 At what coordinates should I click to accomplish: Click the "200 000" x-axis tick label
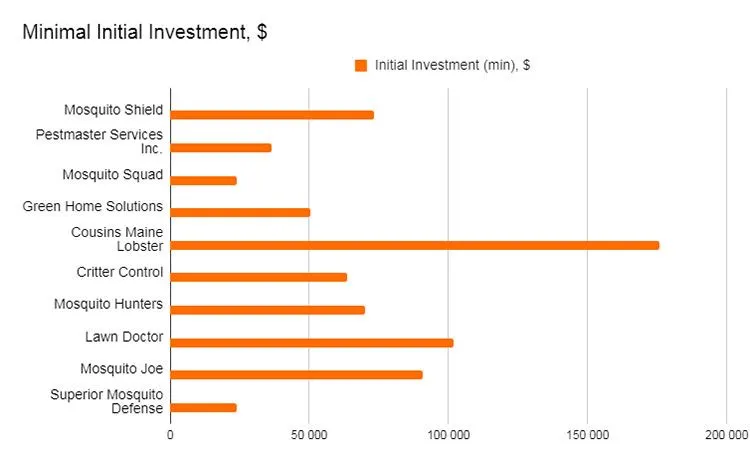[725, 435]
